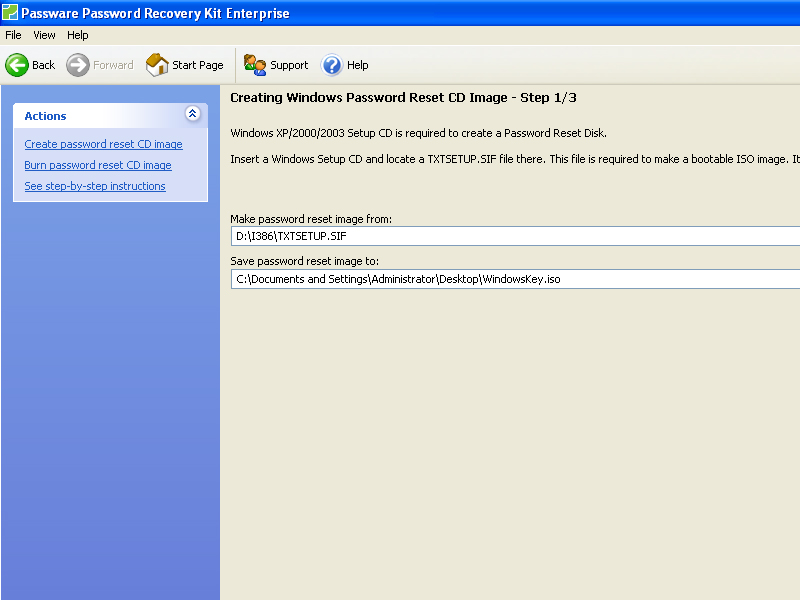Click the gray Forward arrow icon
Screen dimensions: 800x600
78,65
